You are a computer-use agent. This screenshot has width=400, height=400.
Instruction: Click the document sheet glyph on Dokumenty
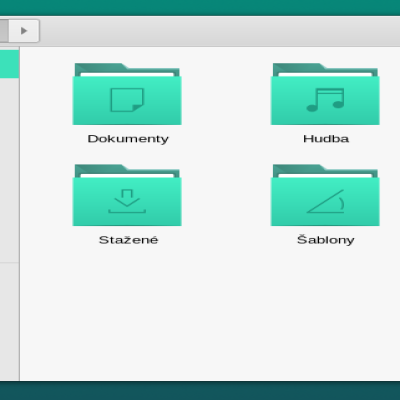point(127,100)
